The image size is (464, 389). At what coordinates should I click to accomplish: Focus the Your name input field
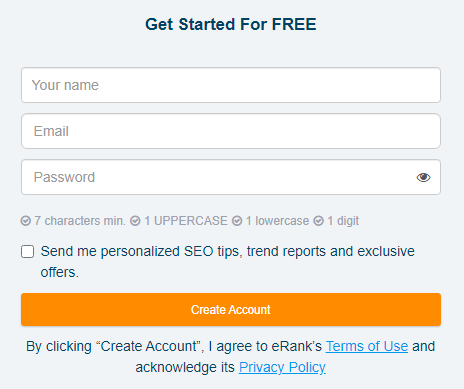[231, 85]
